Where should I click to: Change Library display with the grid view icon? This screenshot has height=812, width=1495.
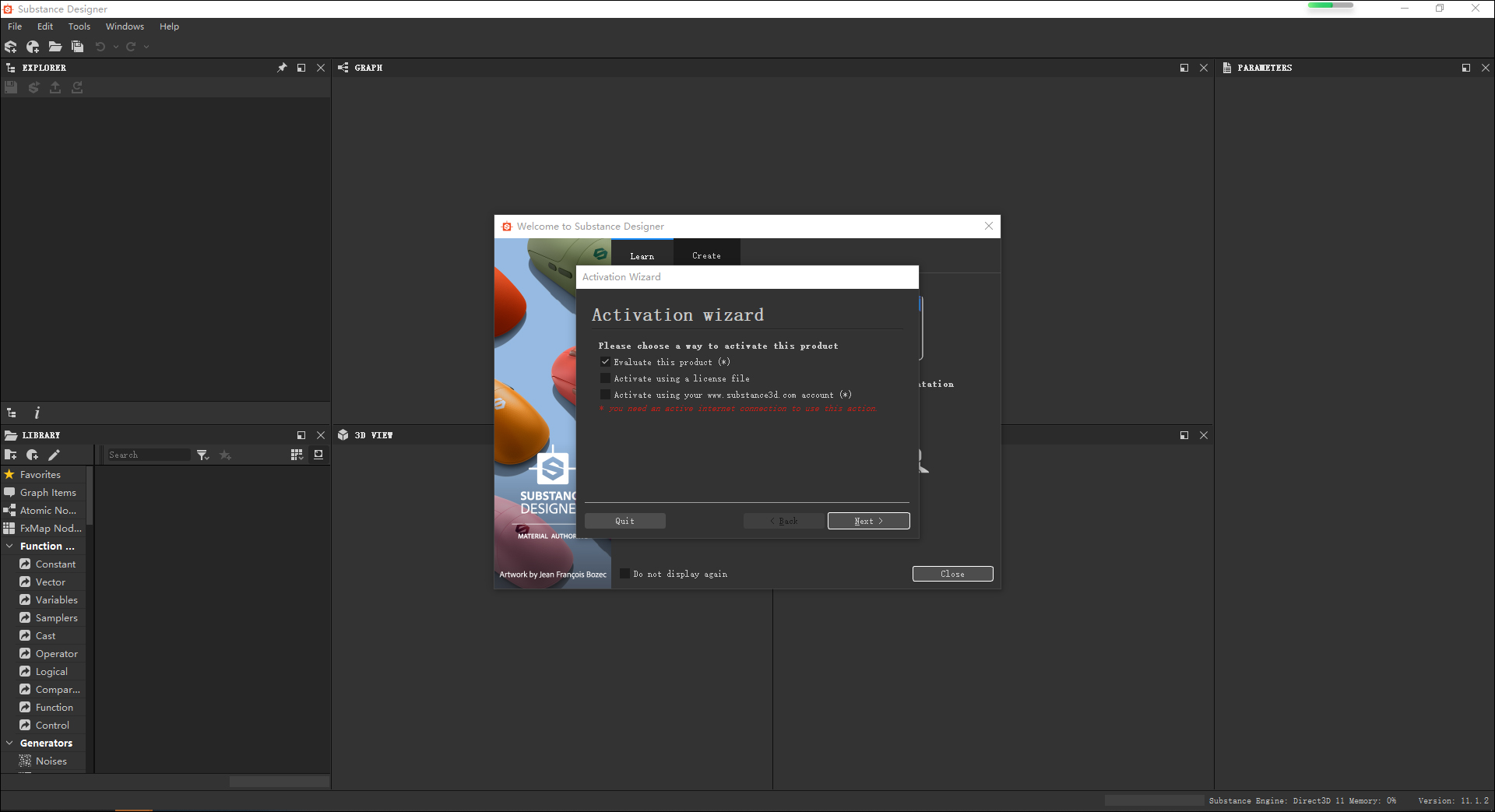pyautogui.click(x=297, y=455)
